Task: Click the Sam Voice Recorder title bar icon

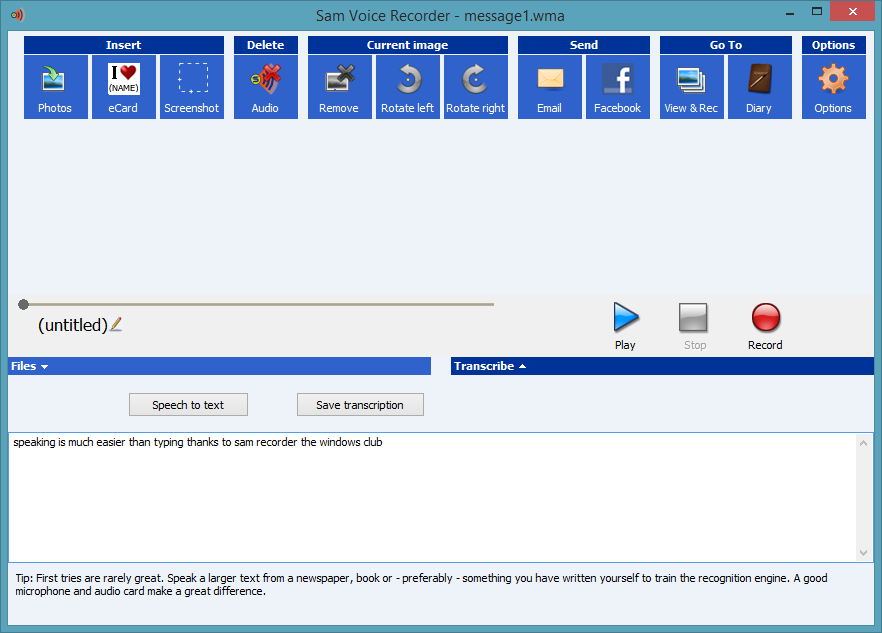Action: pos(17,15)
